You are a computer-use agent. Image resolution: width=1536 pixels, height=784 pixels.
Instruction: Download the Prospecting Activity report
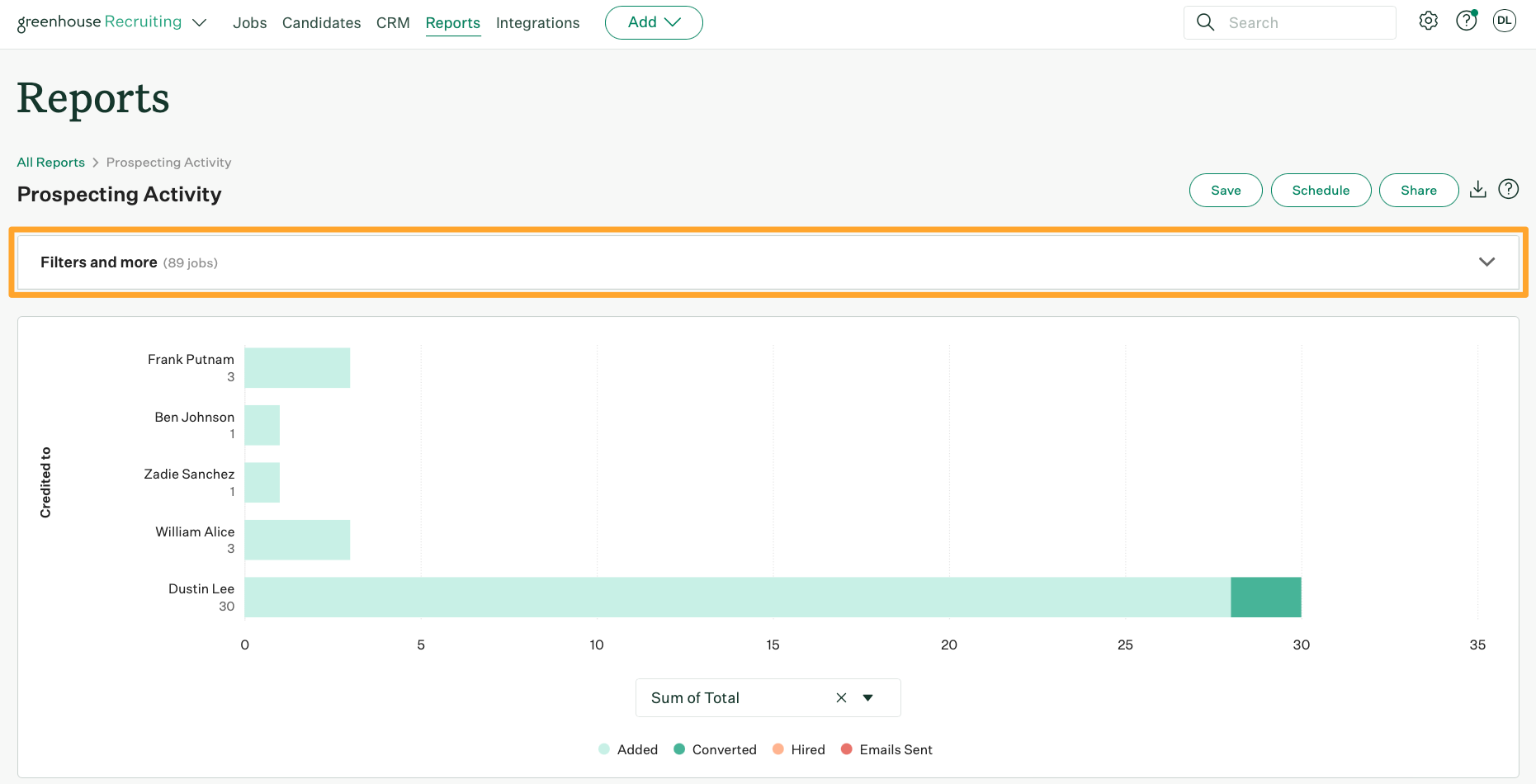(x=1478, y=189)
